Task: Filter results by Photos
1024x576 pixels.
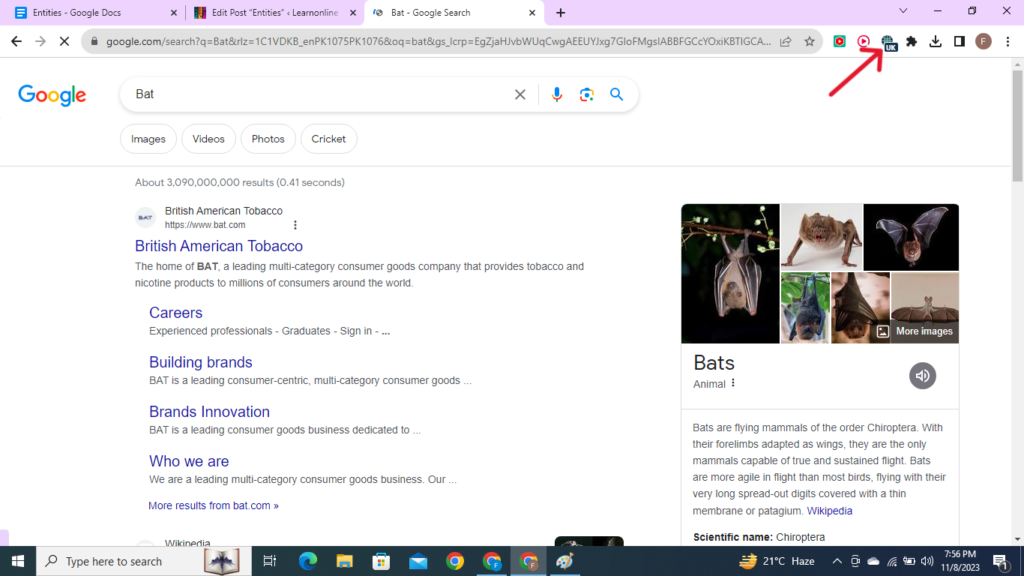Action: click(x=268, y=139)
